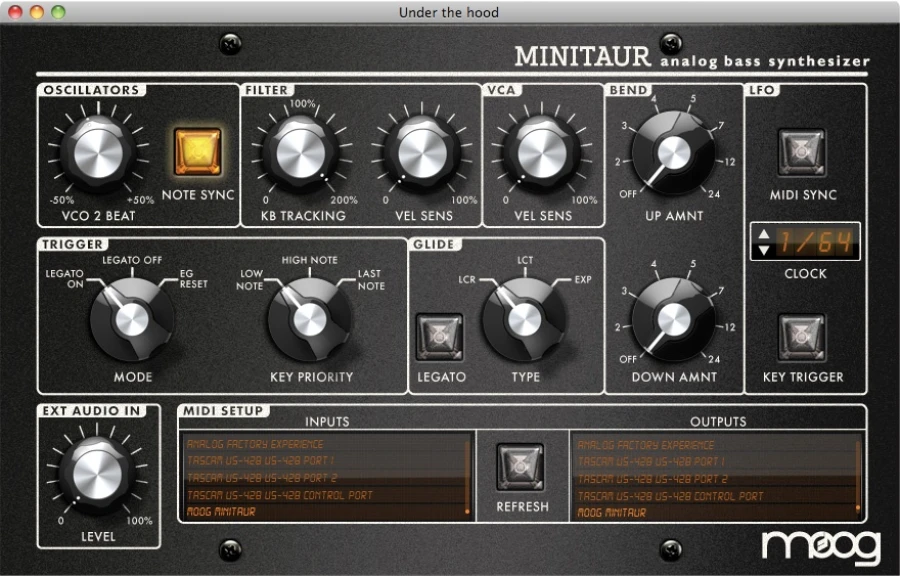900x576 pixels.
Task: Toggle the LFO MIDI SYNC button
Action: coord(802,152)
